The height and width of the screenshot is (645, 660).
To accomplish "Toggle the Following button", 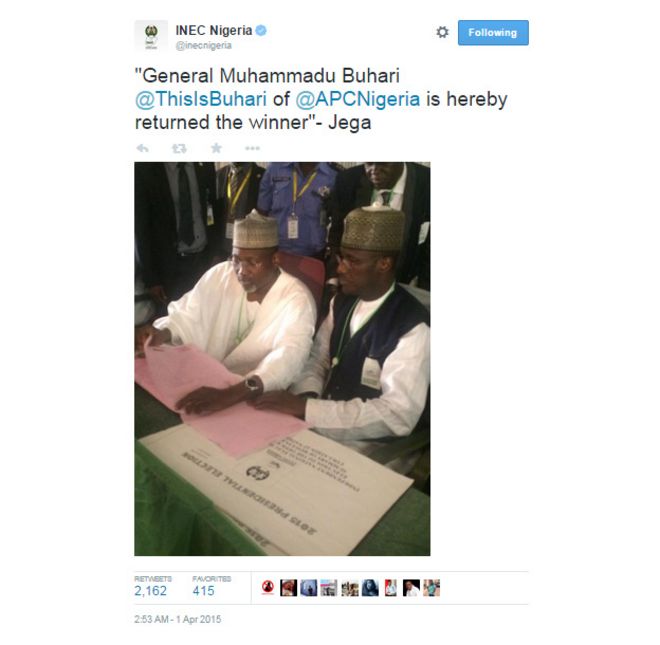I will click(493, 32).
